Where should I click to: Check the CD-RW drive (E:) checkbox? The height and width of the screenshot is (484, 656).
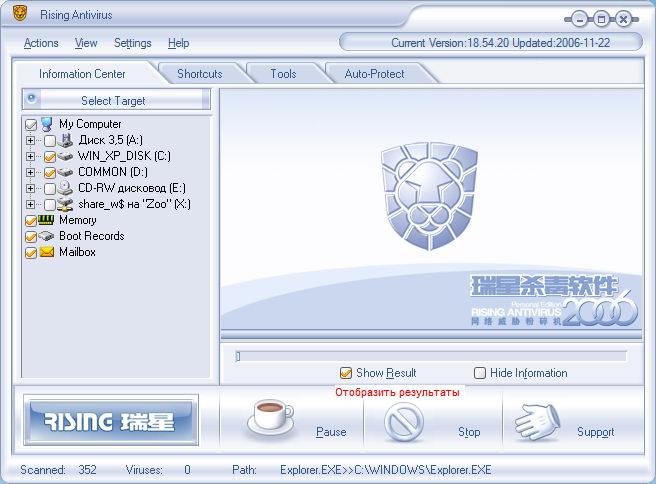click(x=50, y=189)
